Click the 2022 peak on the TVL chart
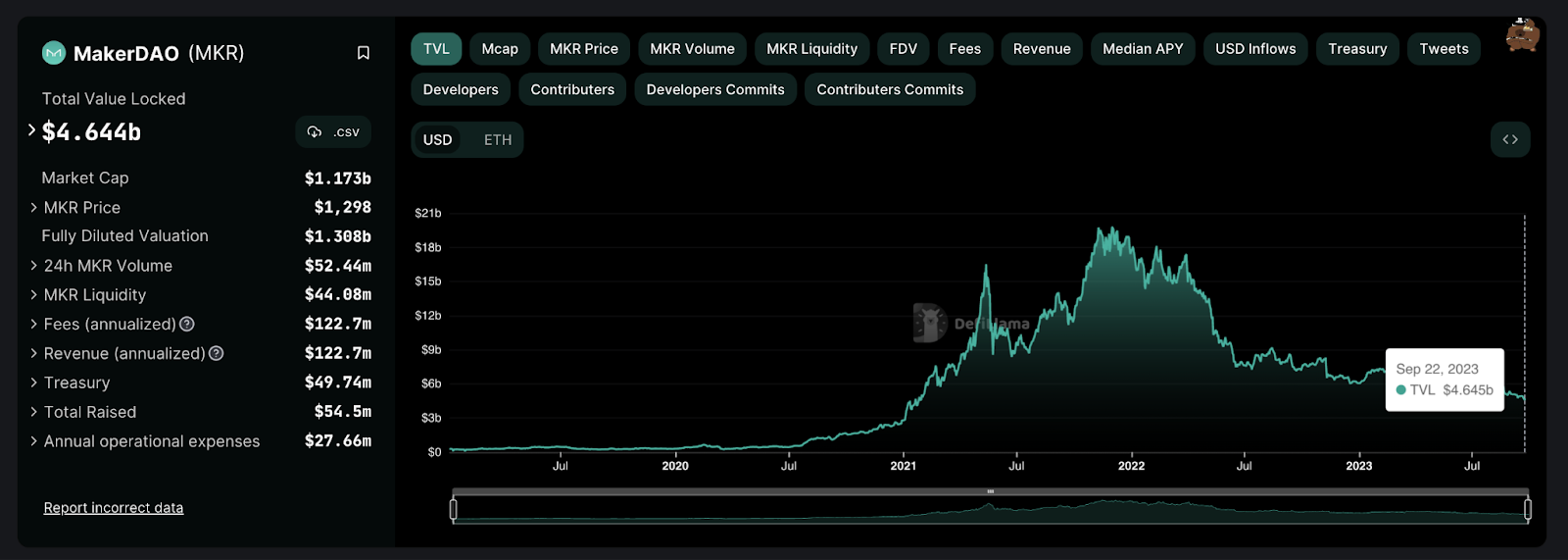The height and width of the screenshot is (560, 1568). [1111, 229]
